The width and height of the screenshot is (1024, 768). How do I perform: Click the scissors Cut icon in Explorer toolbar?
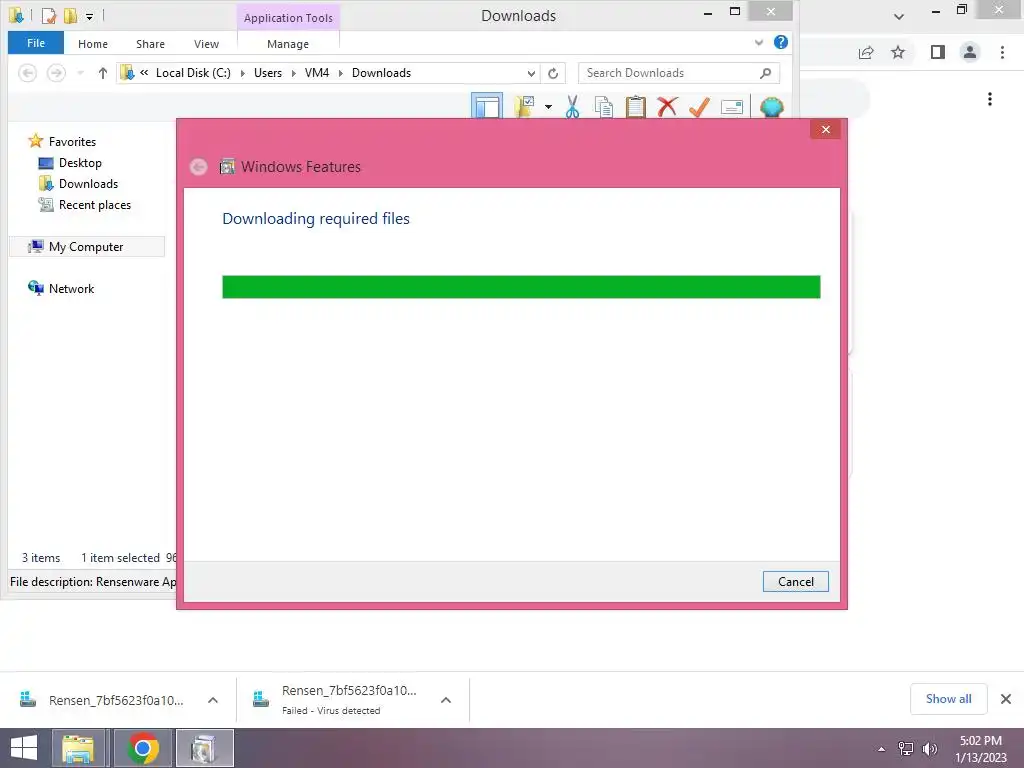point(572,106)
